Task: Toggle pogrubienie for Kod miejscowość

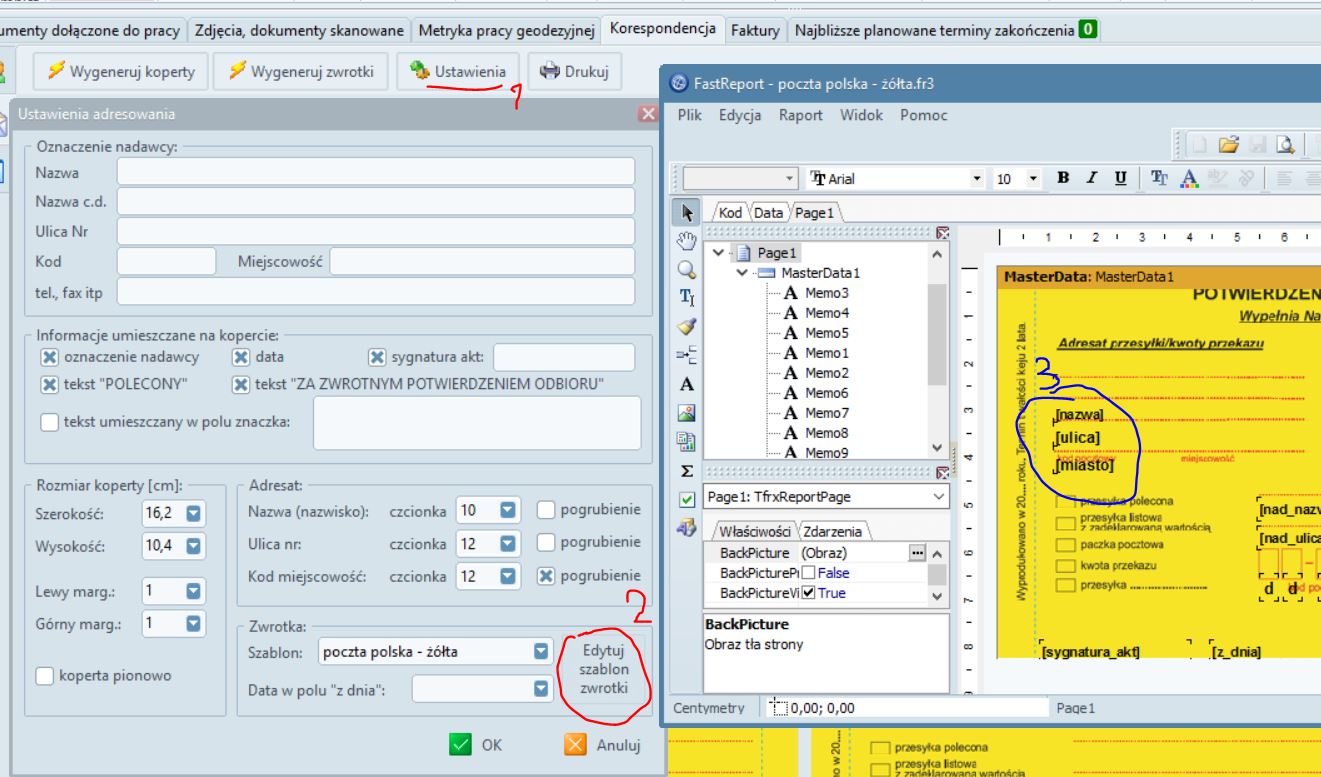Action: (545, 576)
